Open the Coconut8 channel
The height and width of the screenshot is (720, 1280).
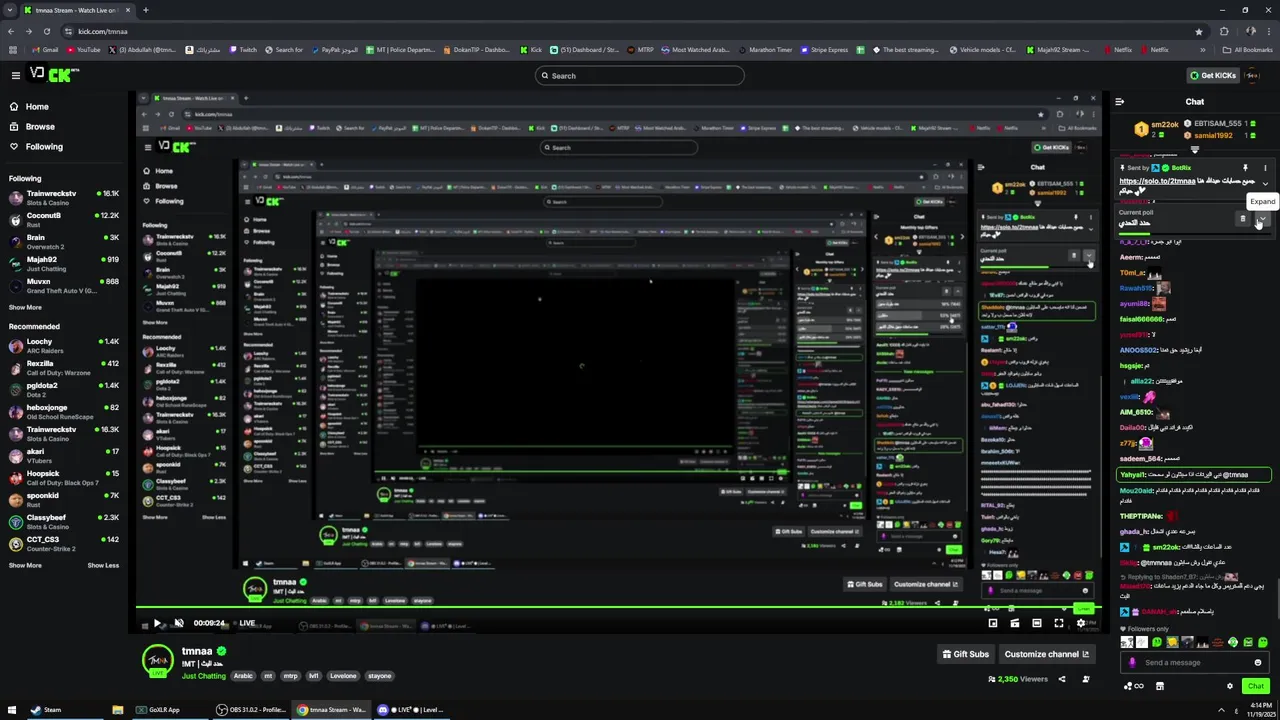[x=62, y=219]
